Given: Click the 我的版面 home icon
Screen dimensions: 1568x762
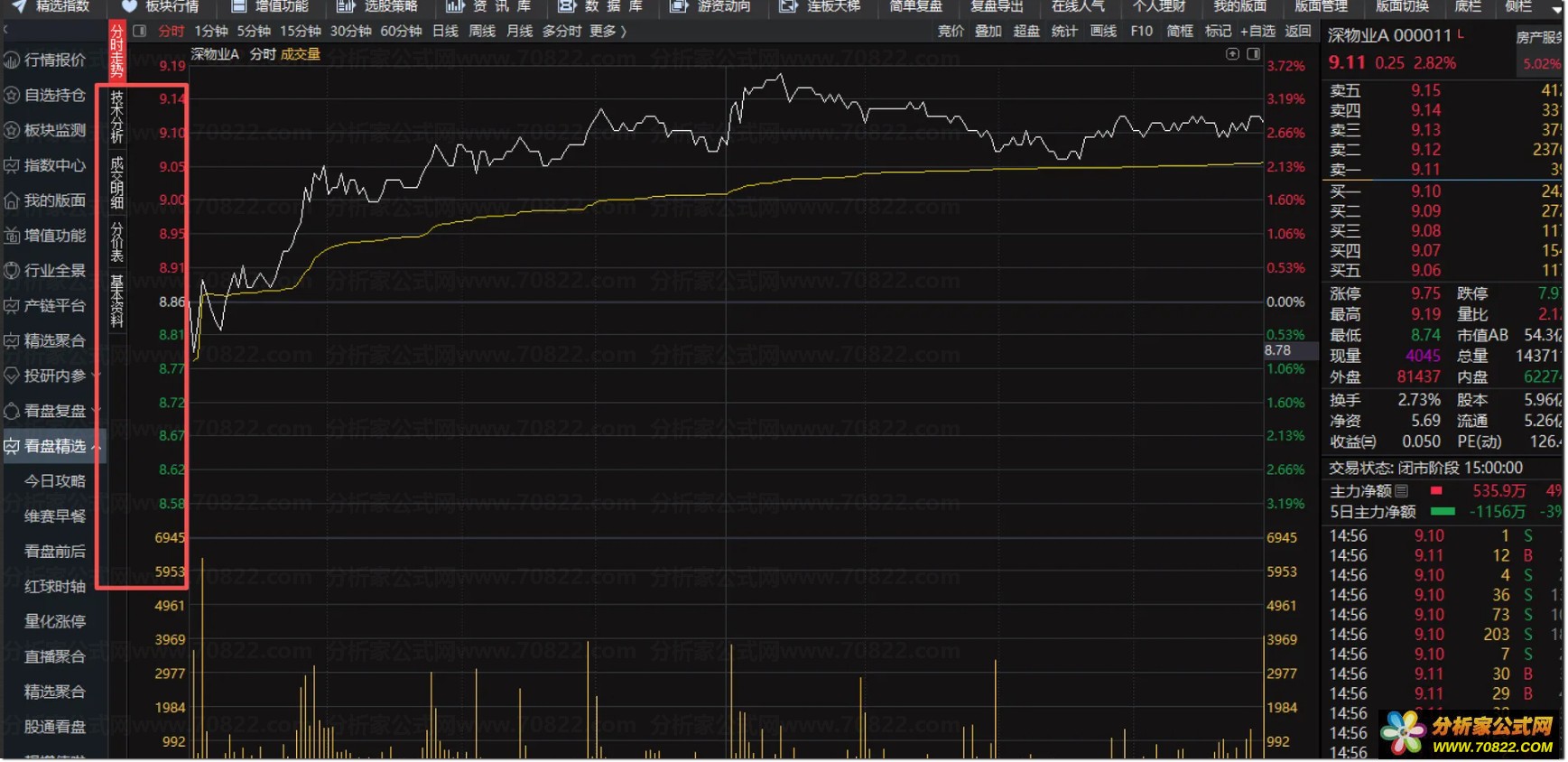Looking at the screenshot, I should [x=12, y=200].
